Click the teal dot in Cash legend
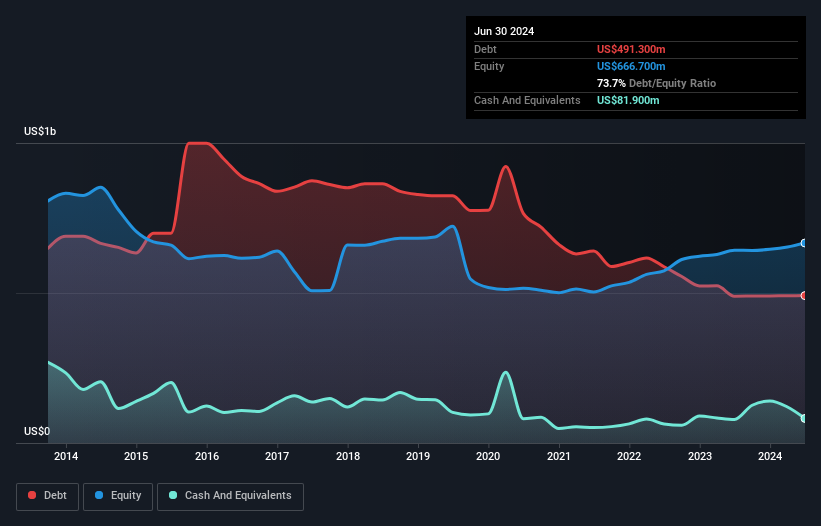This screenshot has height=526, width=821. (173, 495)
